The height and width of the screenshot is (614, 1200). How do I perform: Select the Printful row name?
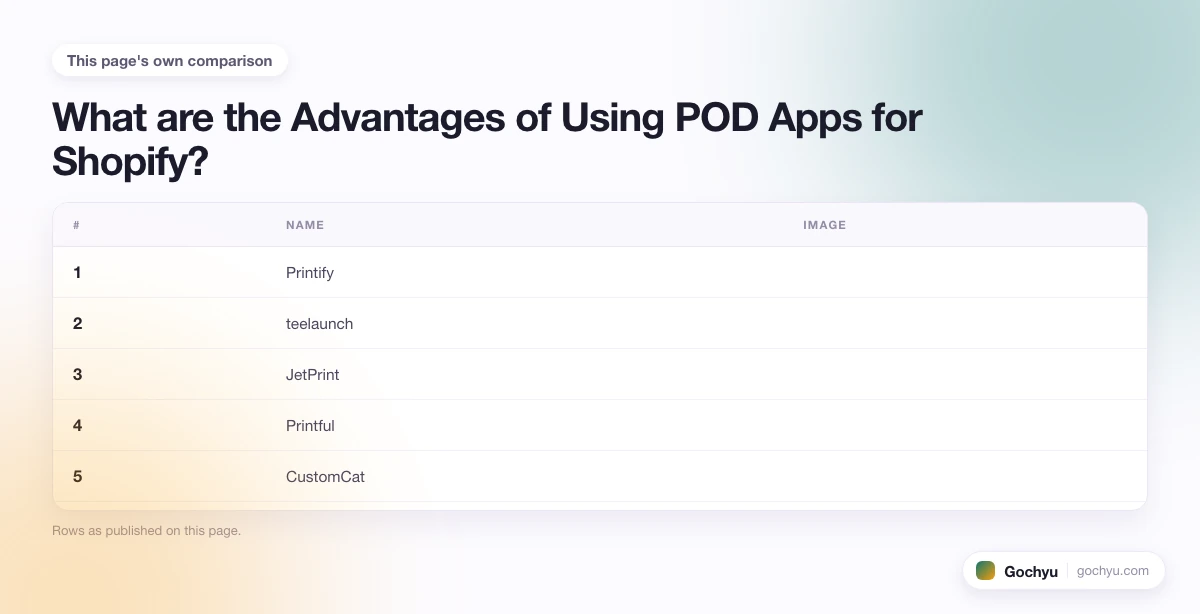[x=310, y=425]
